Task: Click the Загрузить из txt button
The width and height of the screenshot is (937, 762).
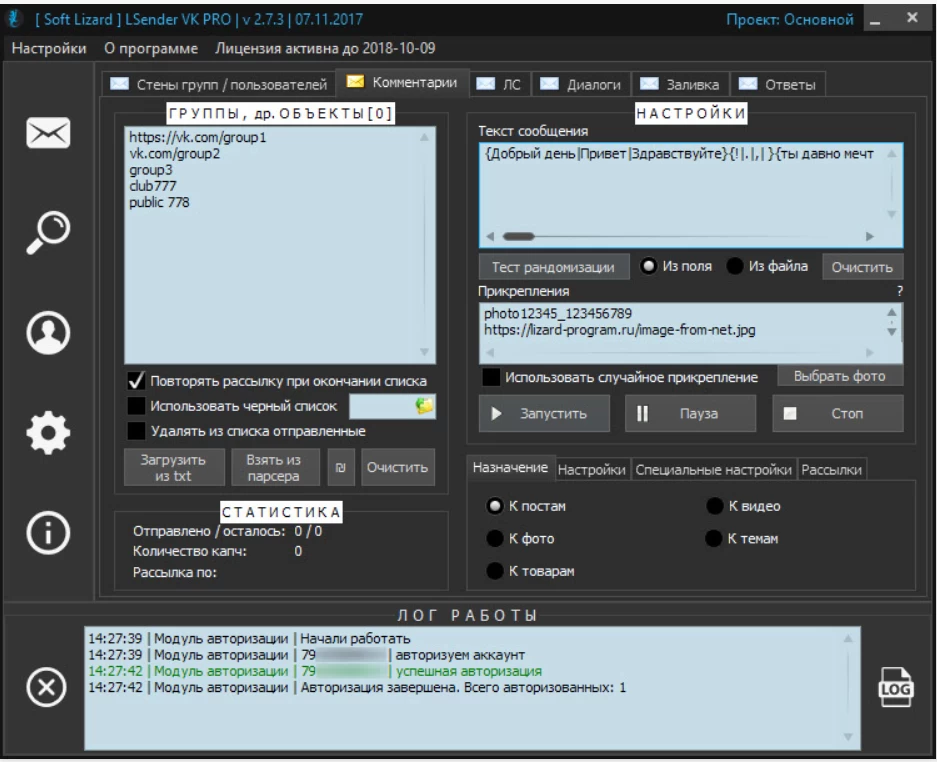Action: [x=174, y=467]
